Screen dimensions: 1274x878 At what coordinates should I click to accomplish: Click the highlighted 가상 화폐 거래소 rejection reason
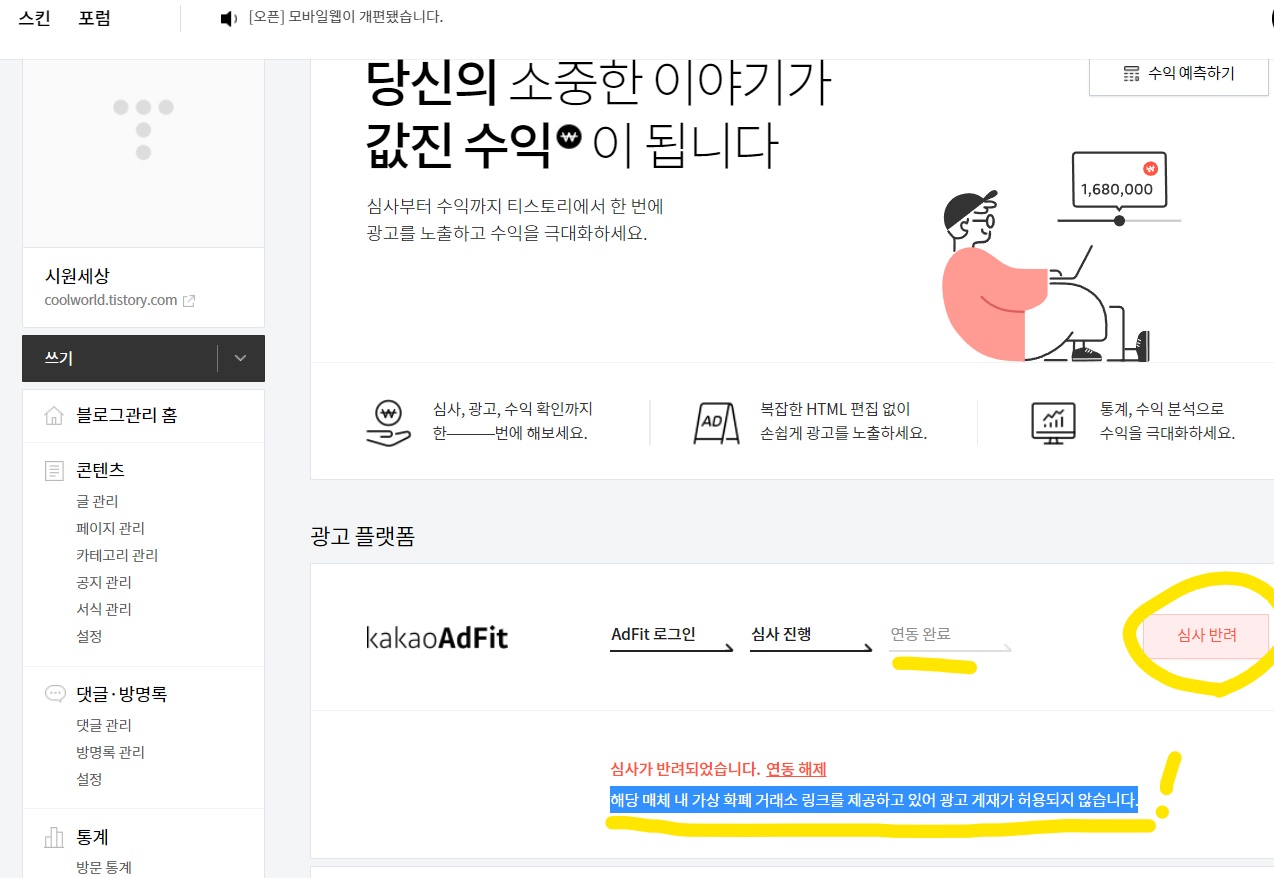pyautogui.click(x=874, y=800)
